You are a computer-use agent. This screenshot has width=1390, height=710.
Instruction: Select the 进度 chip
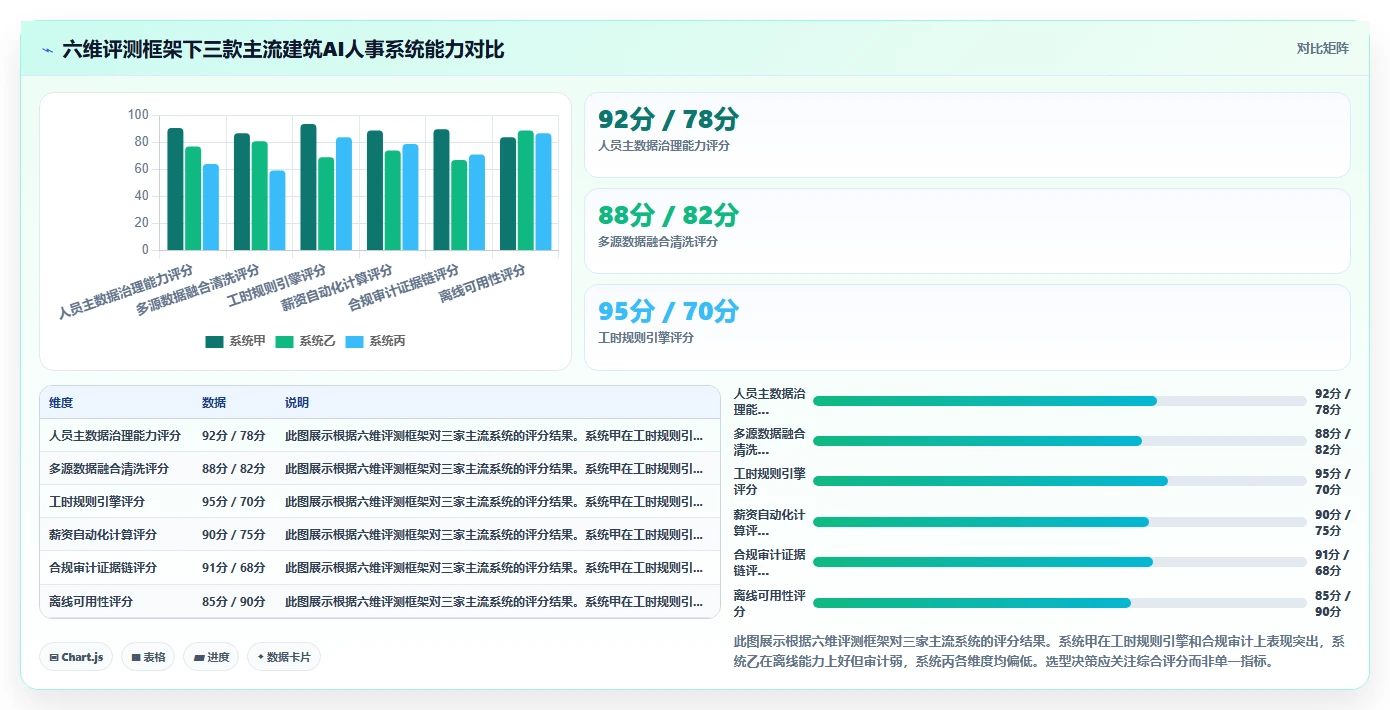click(x=211, y=657)
